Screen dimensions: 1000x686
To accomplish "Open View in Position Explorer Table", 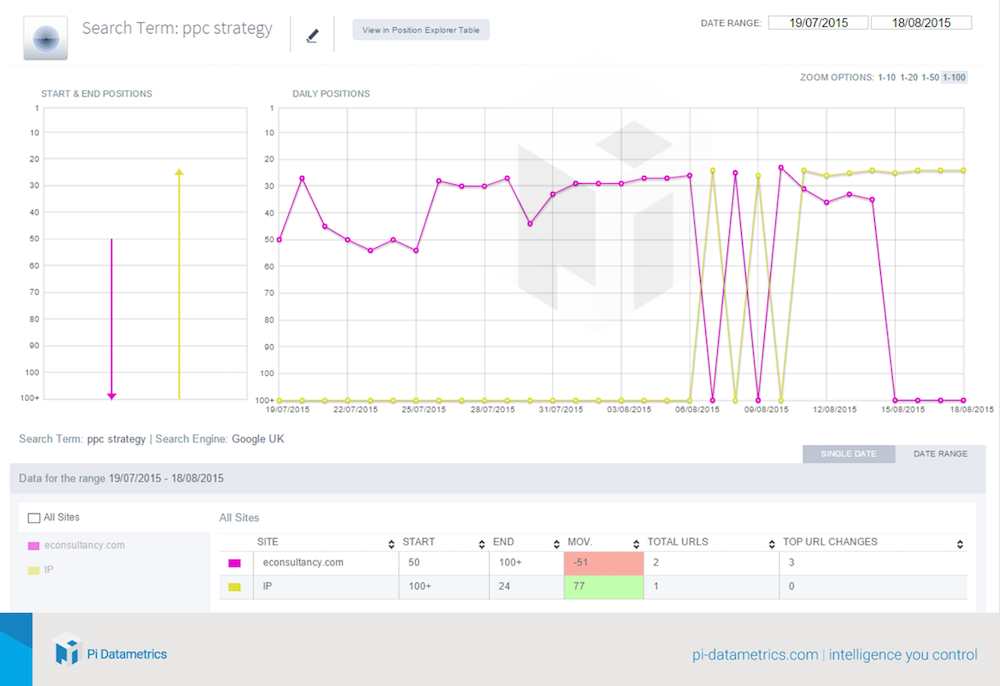I will [421, 30].
